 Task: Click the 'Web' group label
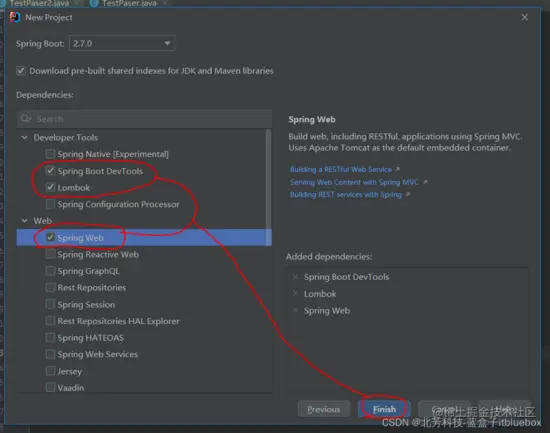pyautogui.click(x=42, y=221)
